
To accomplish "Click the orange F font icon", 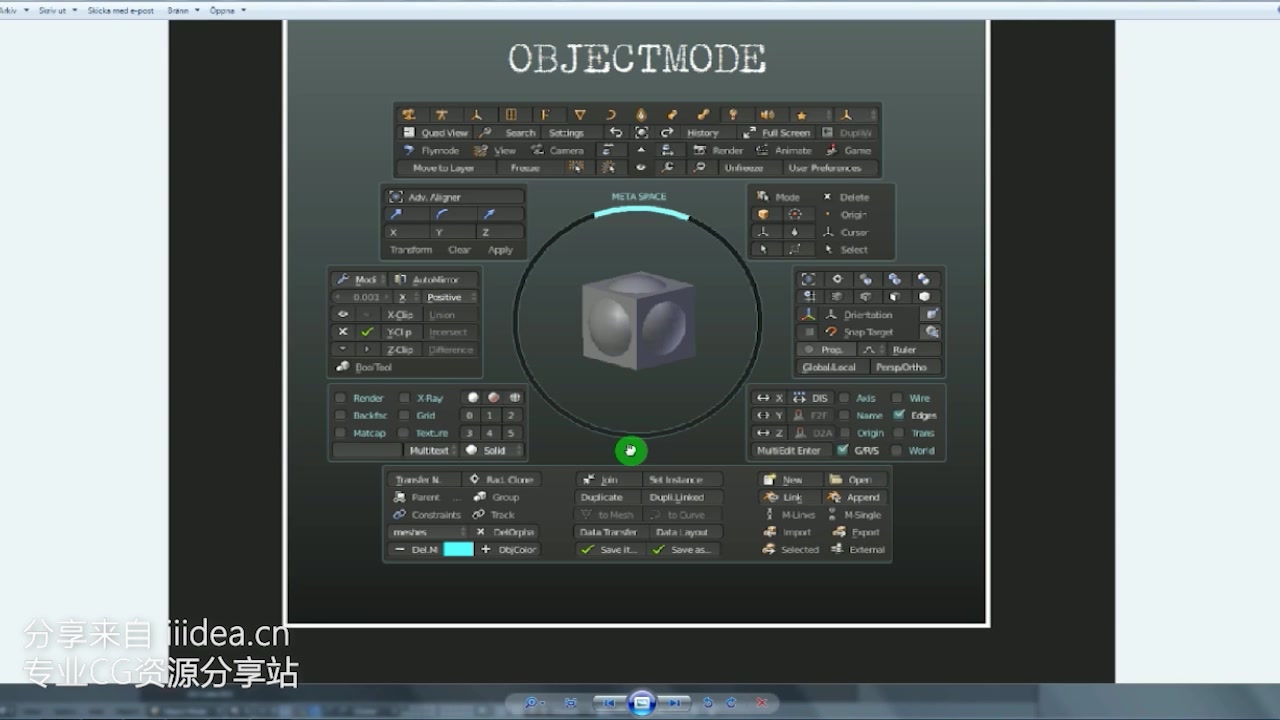I will pos(547,115).
